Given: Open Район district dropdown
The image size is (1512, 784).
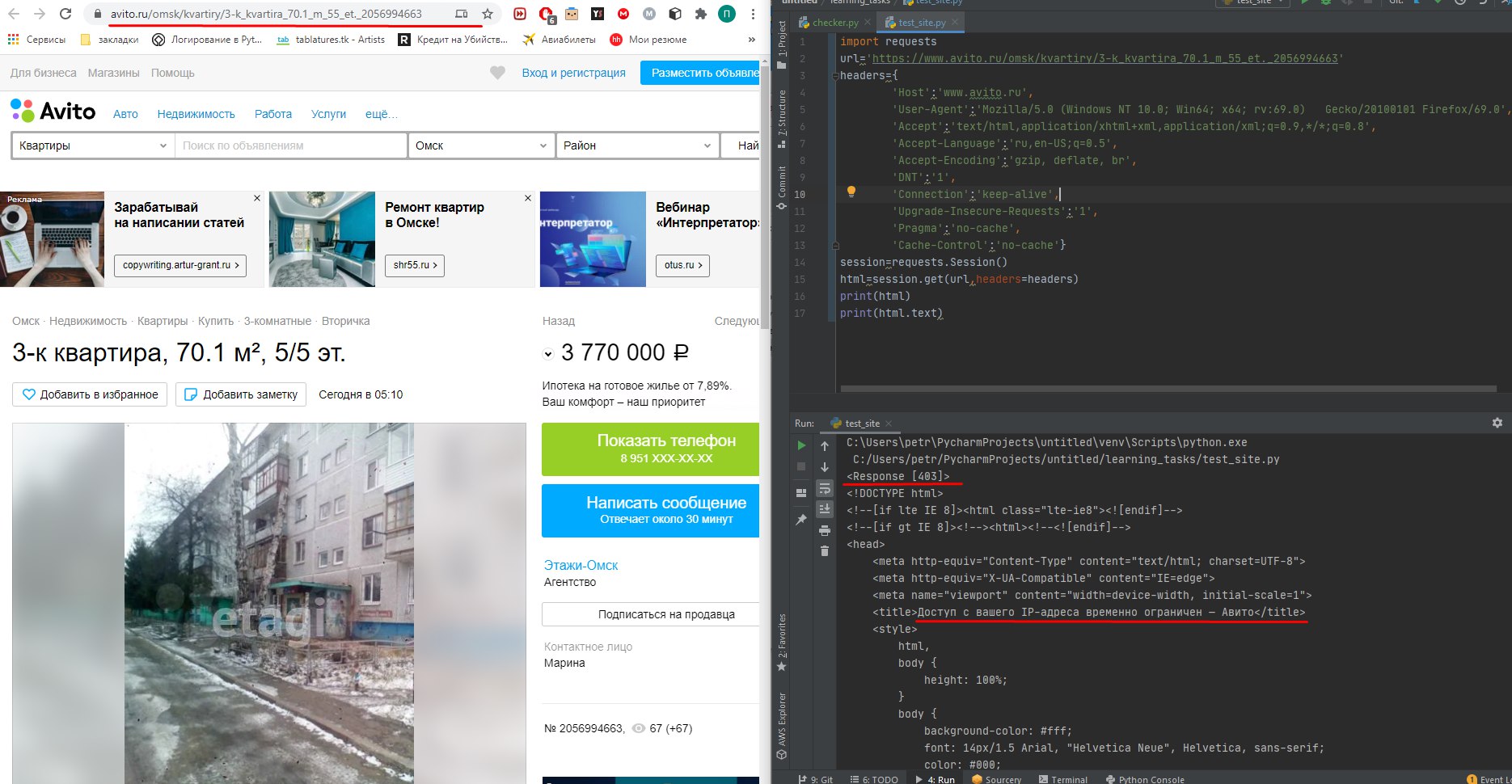Looking at the screenshot, I should 637,145.
